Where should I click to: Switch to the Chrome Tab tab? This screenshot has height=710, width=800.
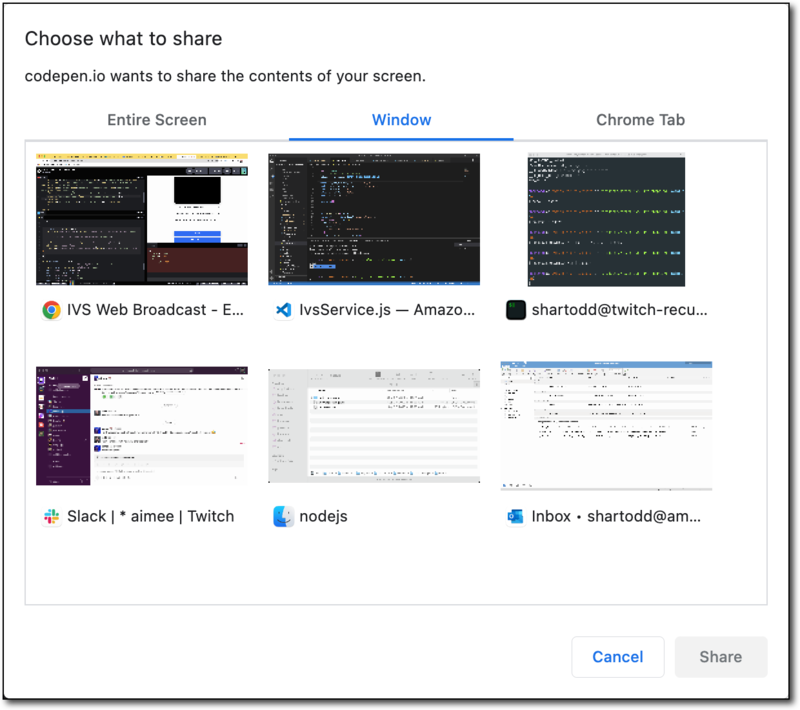point(640,119)
